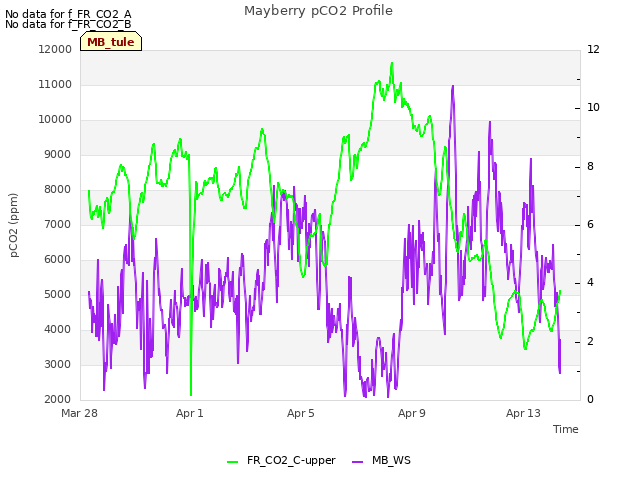Click the MB_tule annotation label
Image resolution: width=640 pixels, height=480 pixels.
tap(111, 42)
